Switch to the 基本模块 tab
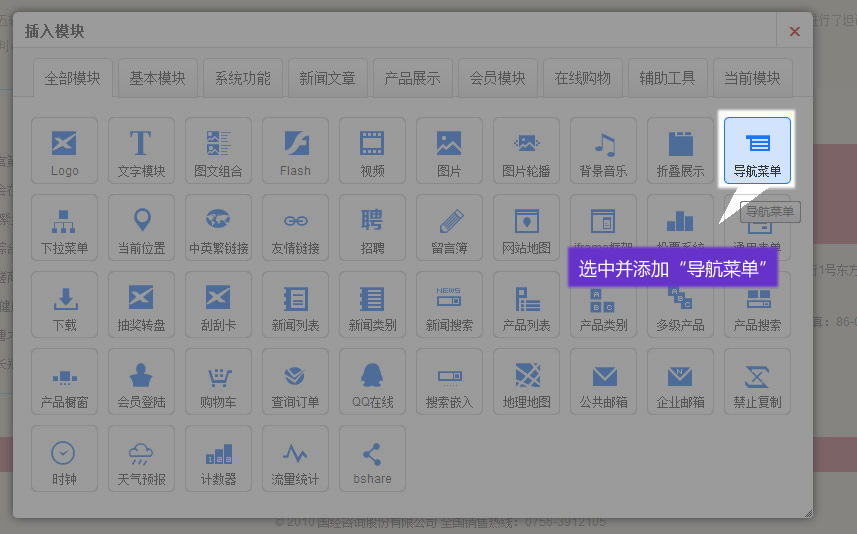The image size is (857, 534). [x=157, y=78]
